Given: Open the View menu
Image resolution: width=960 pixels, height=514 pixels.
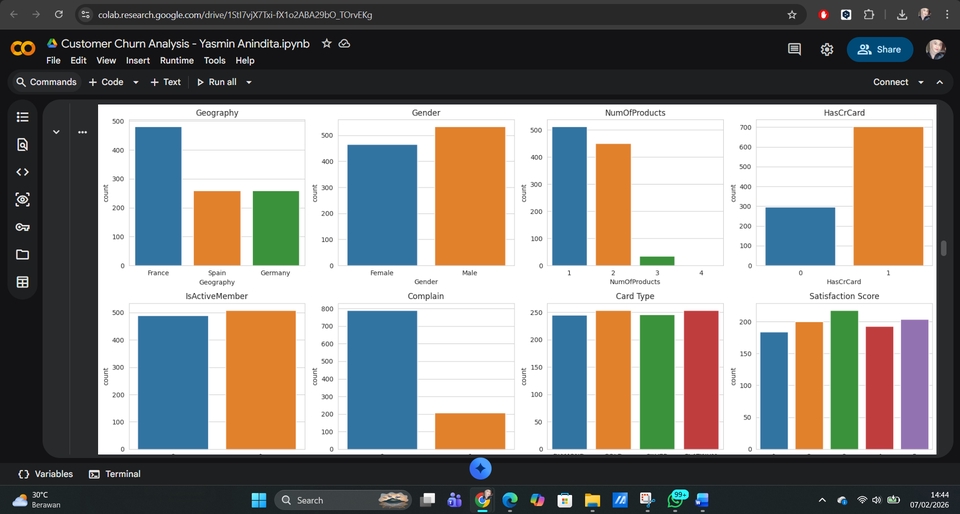Looking at the screenshot, I should pos(106,61).
